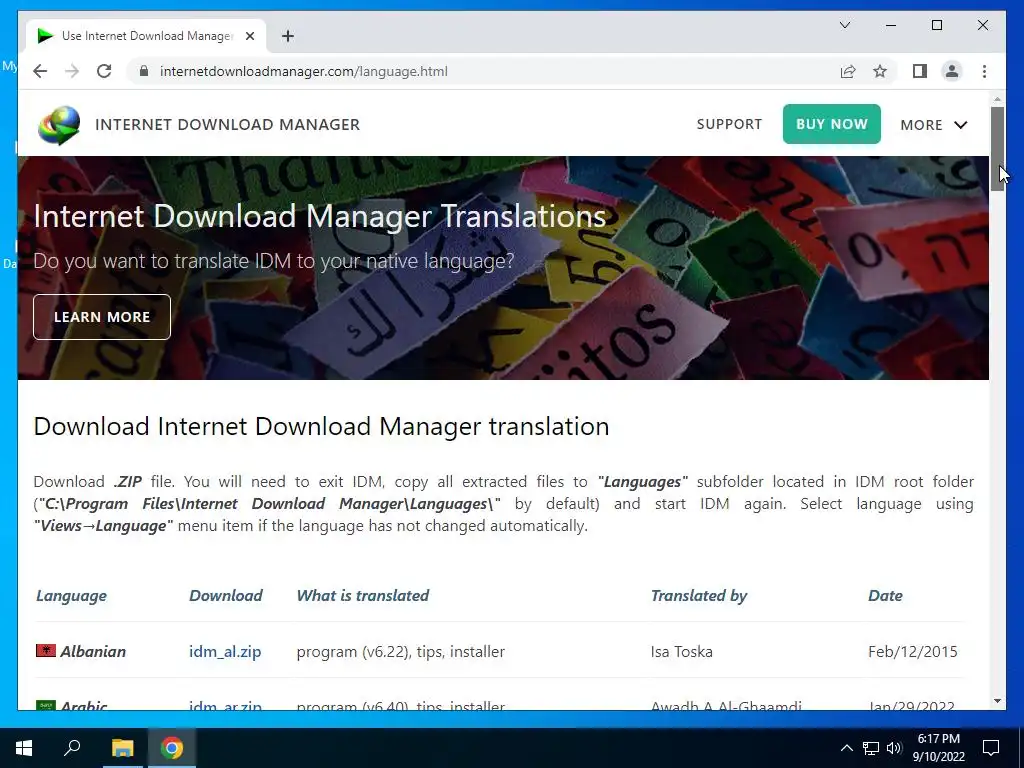This screenshot has height=768, width=1024.
Task: Click the date Feb/12/2015
Action: tap(912, 651)
